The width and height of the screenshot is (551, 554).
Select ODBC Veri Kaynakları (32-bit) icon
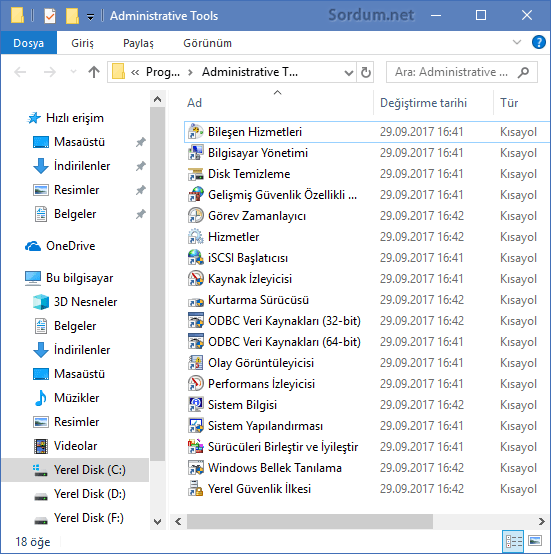[x=195, y=320]
